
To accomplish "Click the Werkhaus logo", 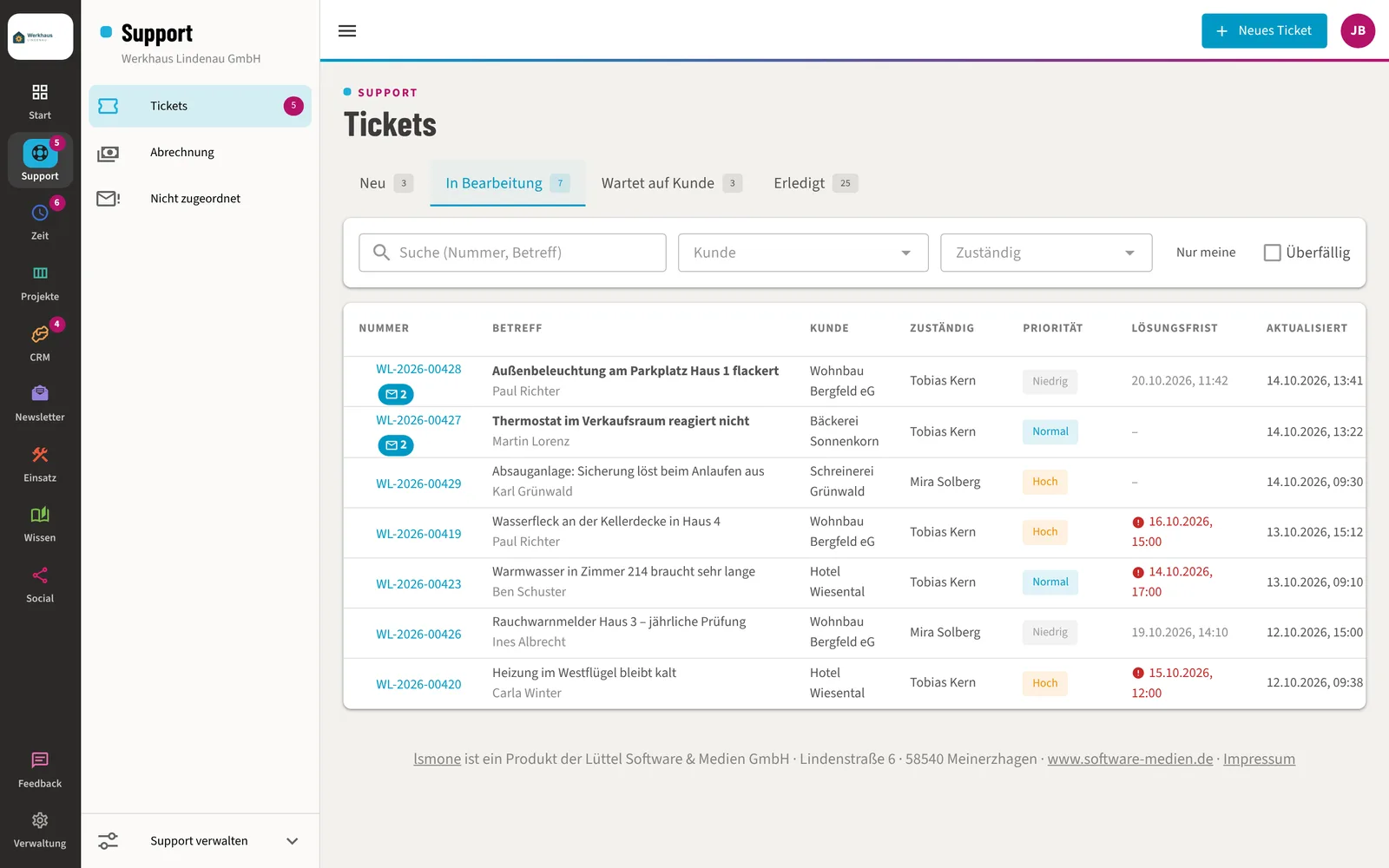I will click(40, 36).
